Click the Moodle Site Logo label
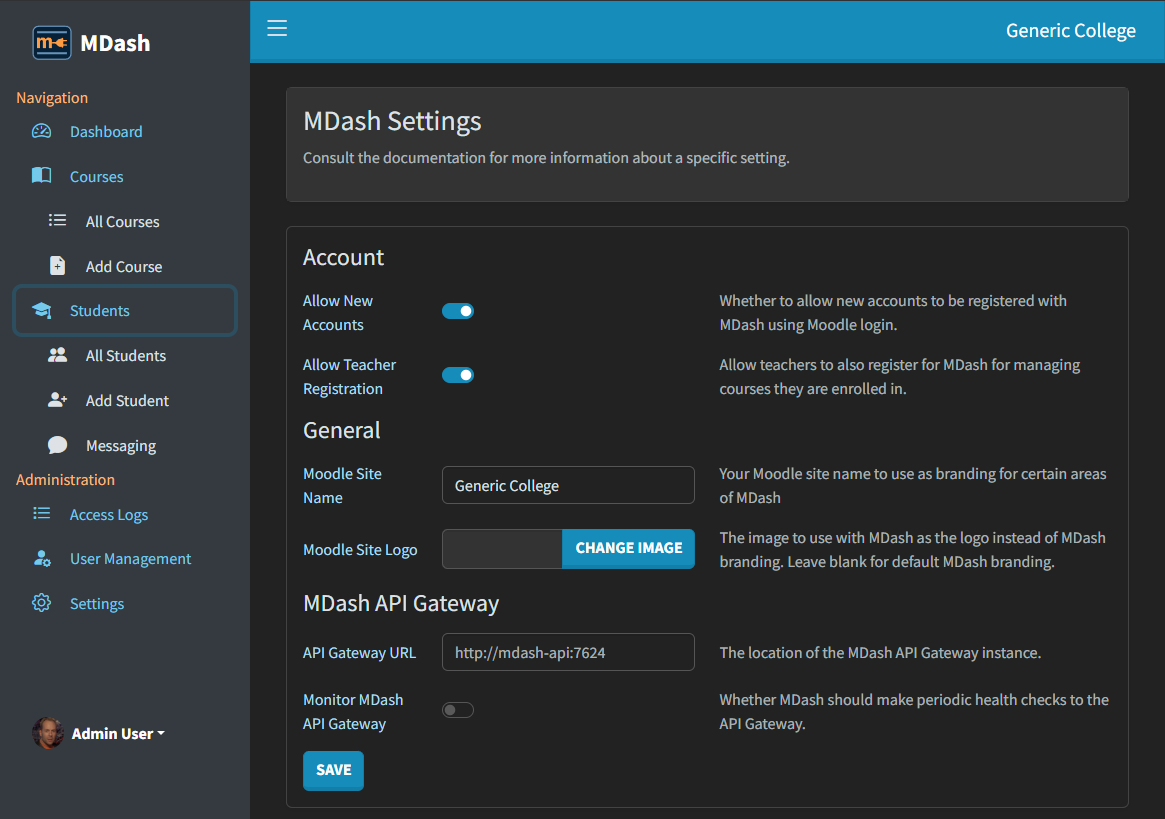The width and height of the screenshot is (1165, 819). (360, 550)
